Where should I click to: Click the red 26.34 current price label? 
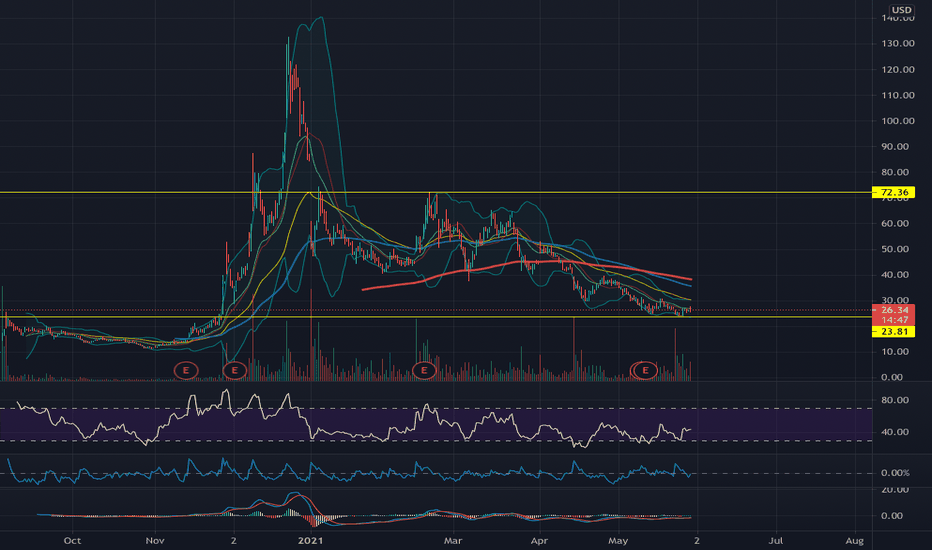(893, 310)
